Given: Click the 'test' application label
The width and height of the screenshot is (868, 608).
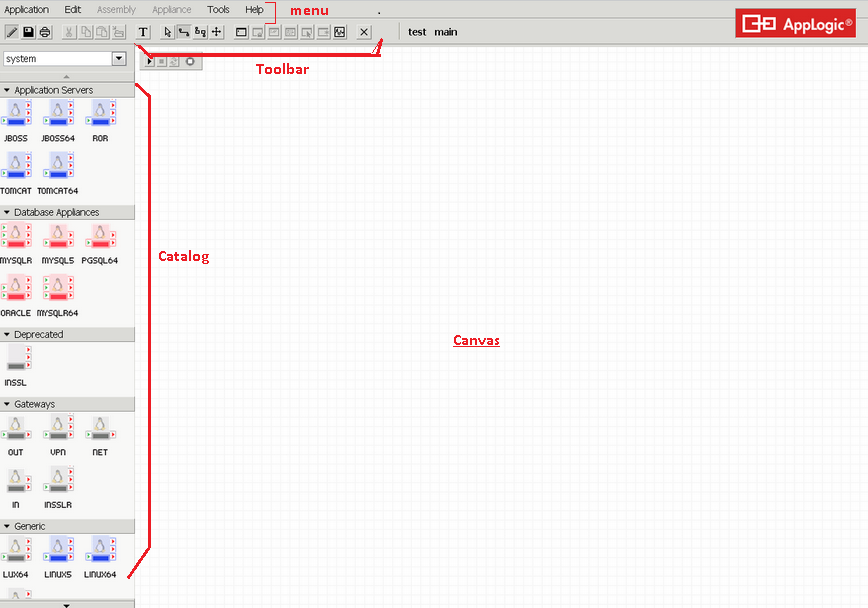Looking at the screenshot, I should (417, 32).
